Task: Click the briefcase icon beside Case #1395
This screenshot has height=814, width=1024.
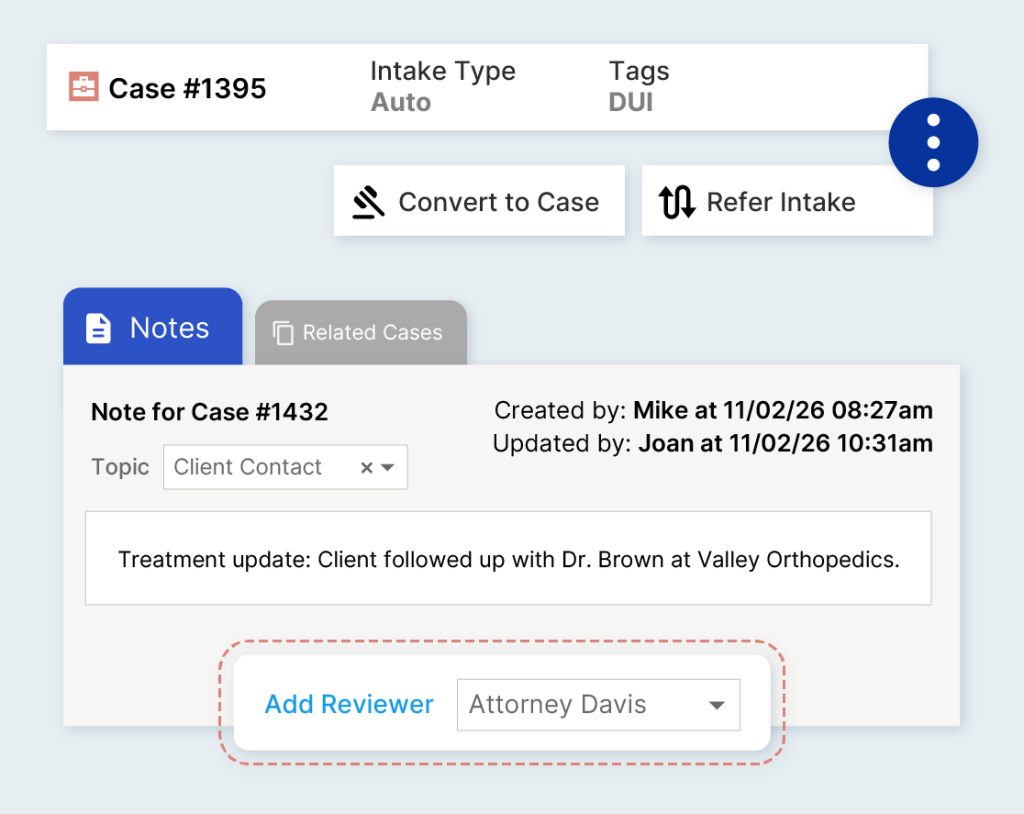Action: point(83,87)
